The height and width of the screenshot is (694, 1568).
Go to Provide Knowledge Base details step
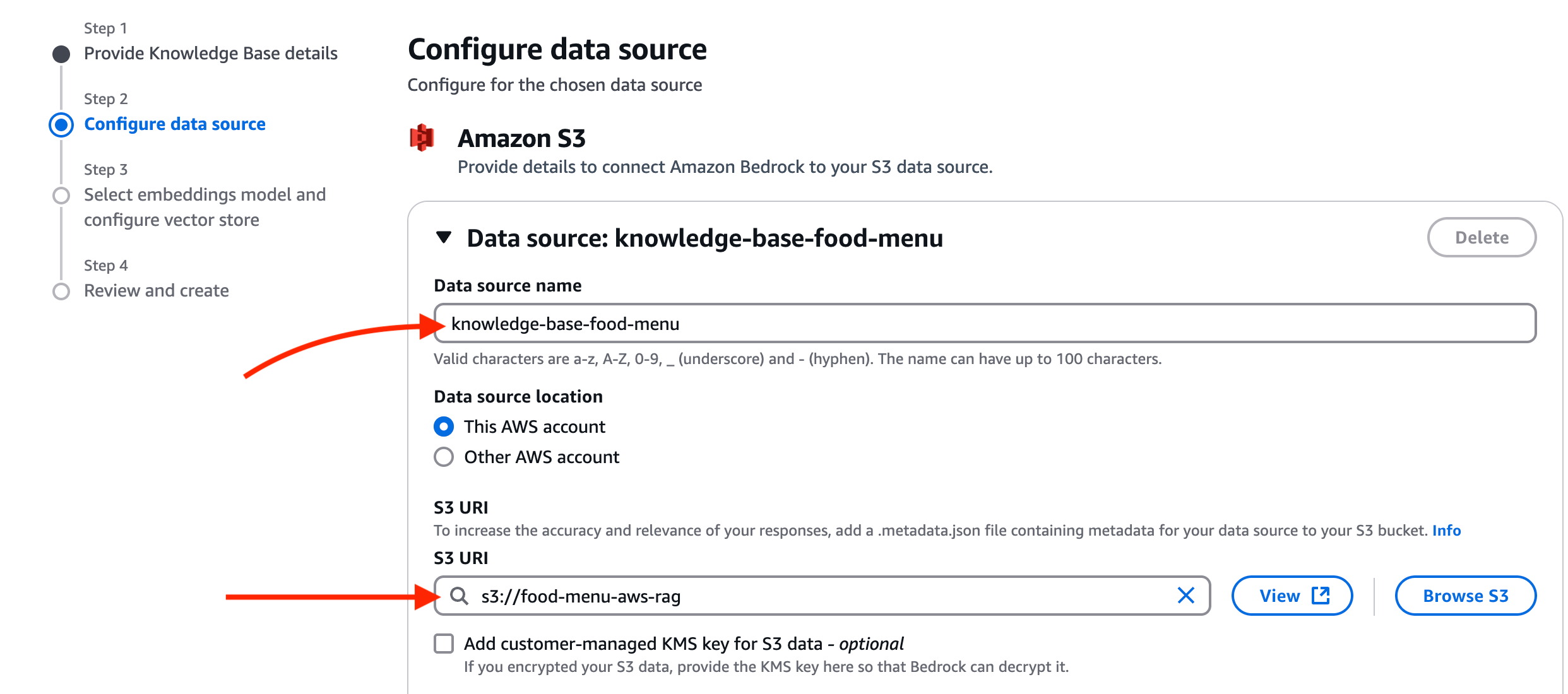[210, 54]
